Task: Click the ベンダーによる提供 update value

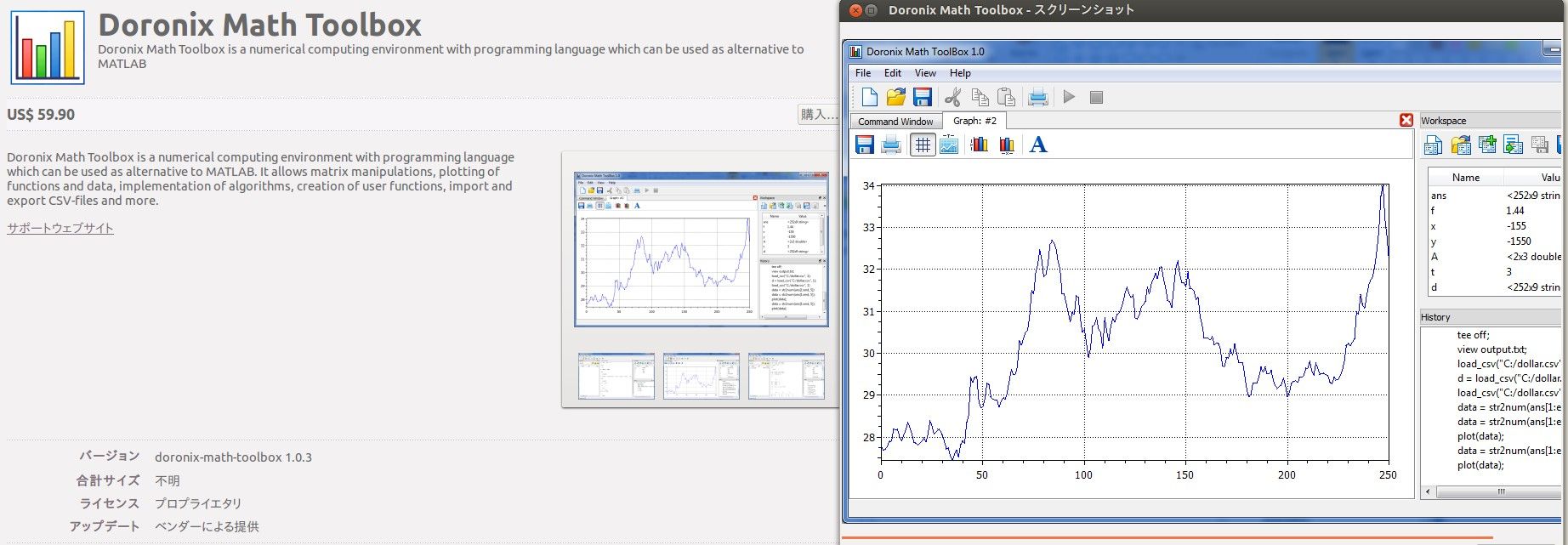Action: coord(207,526)
